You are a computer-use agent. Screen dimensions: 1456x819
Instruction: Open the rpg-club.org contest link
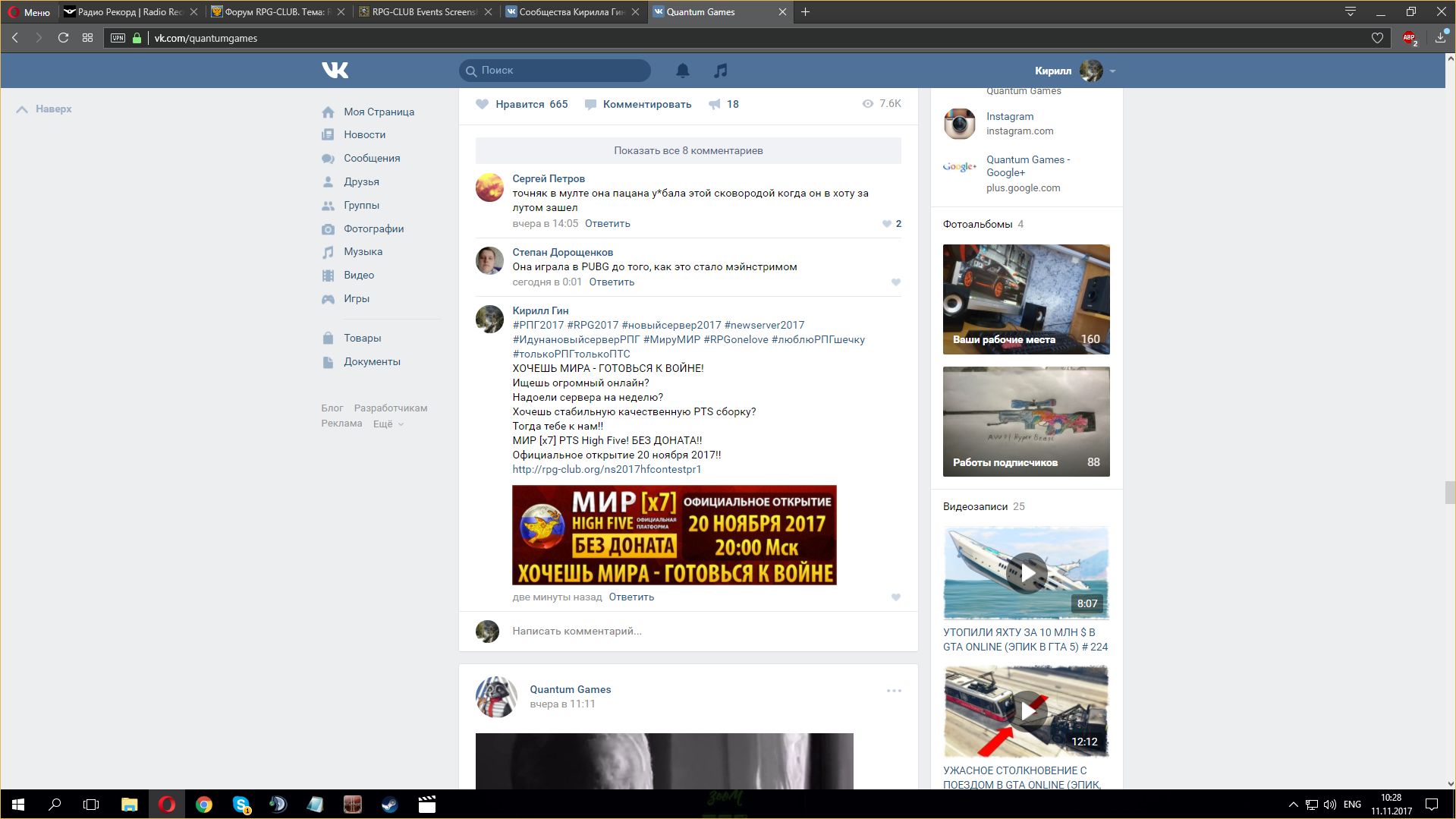606,469
